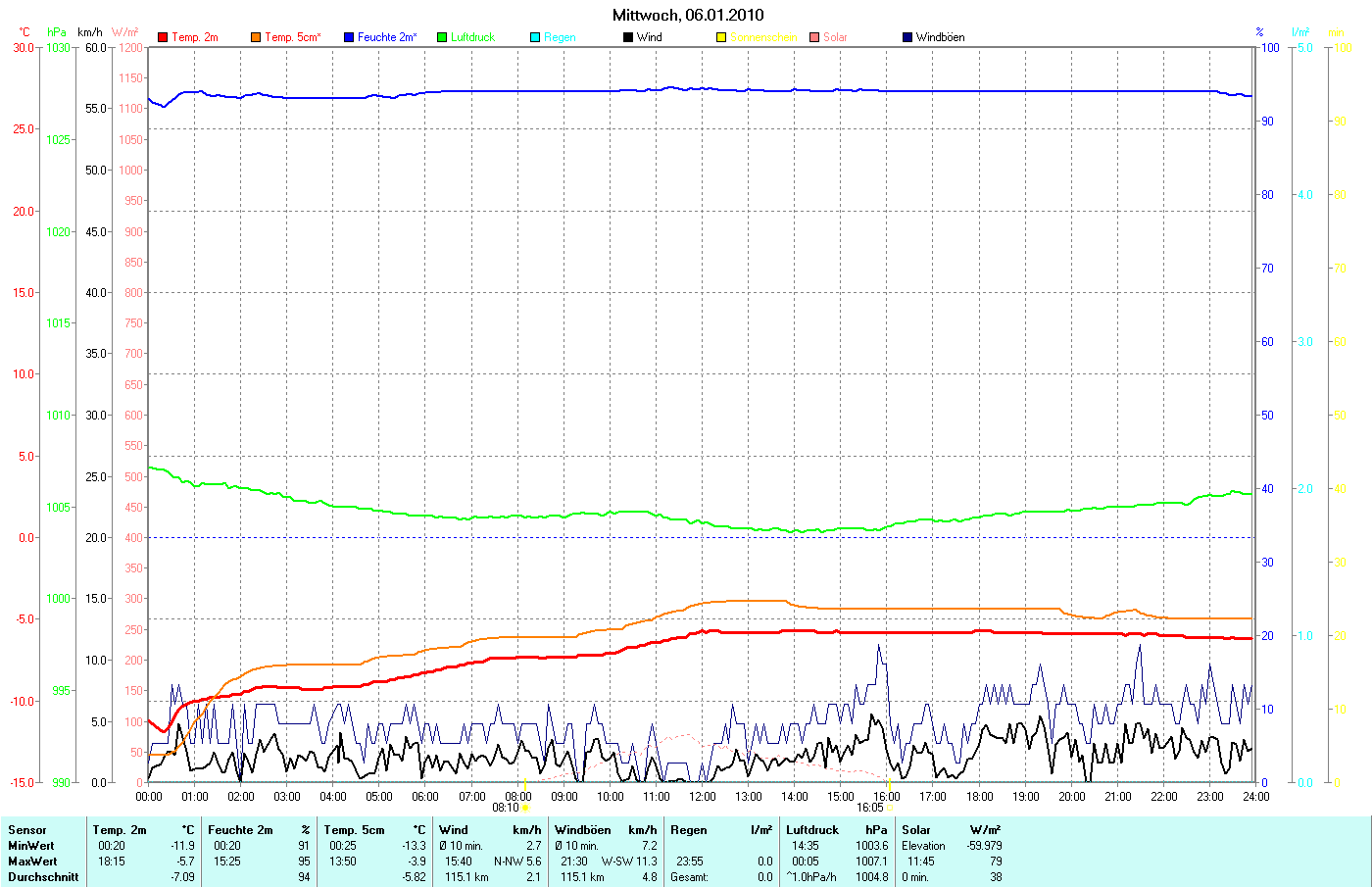Image resolution: width=1372 pixels, height=887 pixels.
Task: Click the Windböen legend label text
Action: click(x=940, y=37)
